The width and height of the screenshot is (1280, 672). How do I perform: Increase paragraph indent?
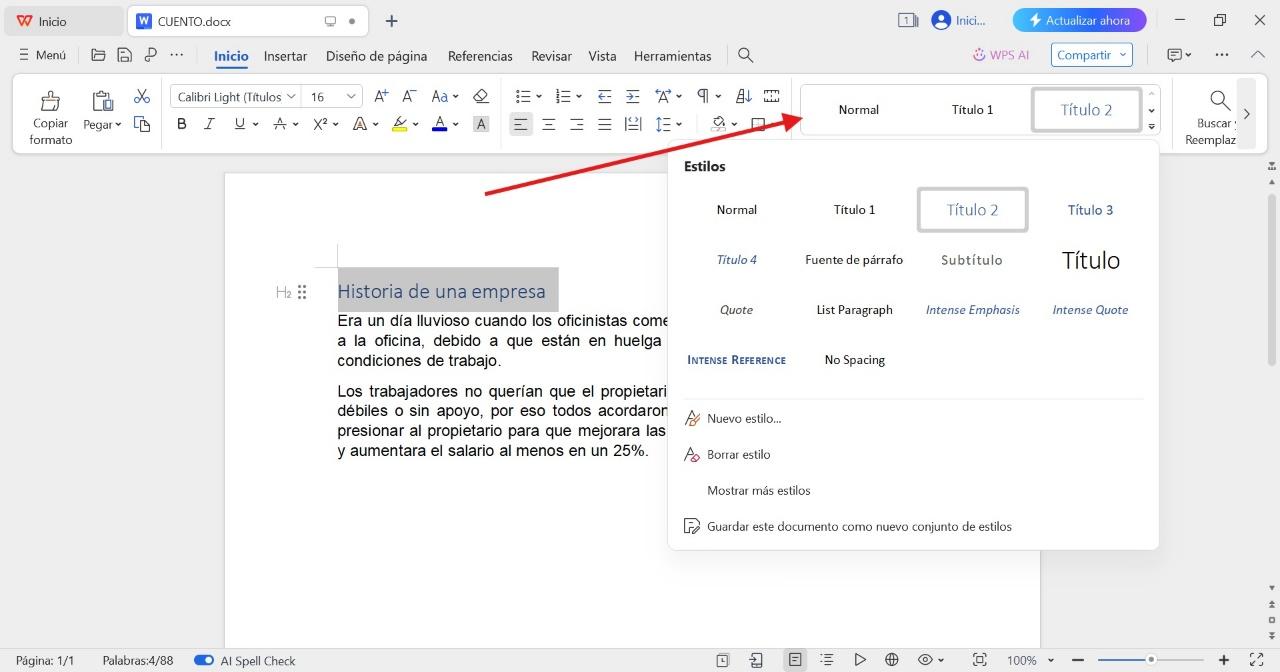coord(632,96)
